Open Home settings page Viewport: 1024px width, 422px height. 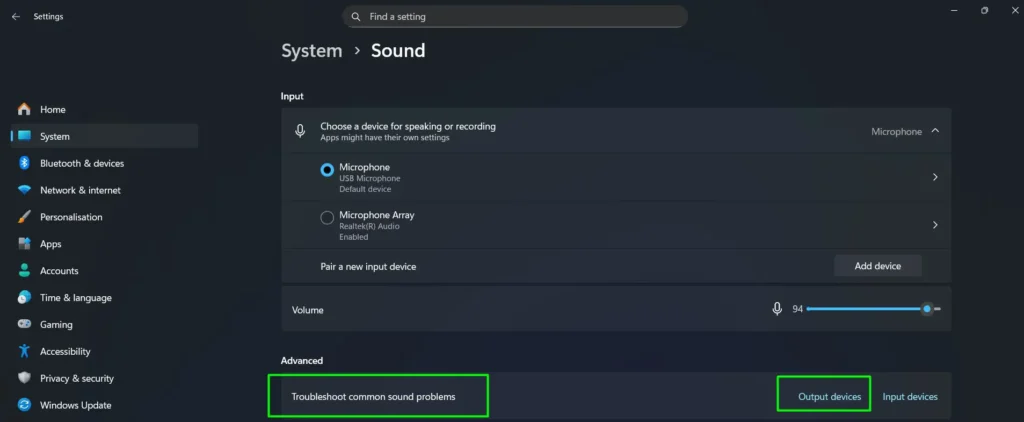click(104, 109)
